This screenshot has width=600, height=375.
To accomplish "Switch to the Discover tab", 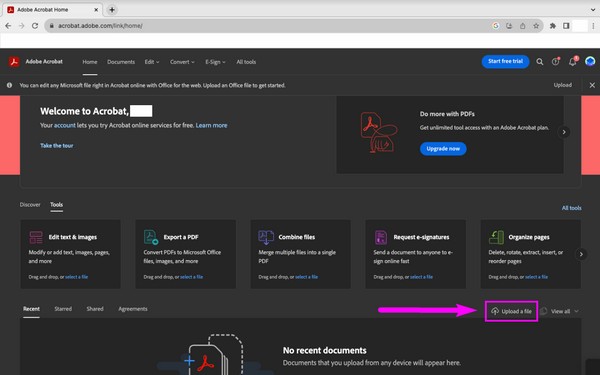I will [30, 204].
